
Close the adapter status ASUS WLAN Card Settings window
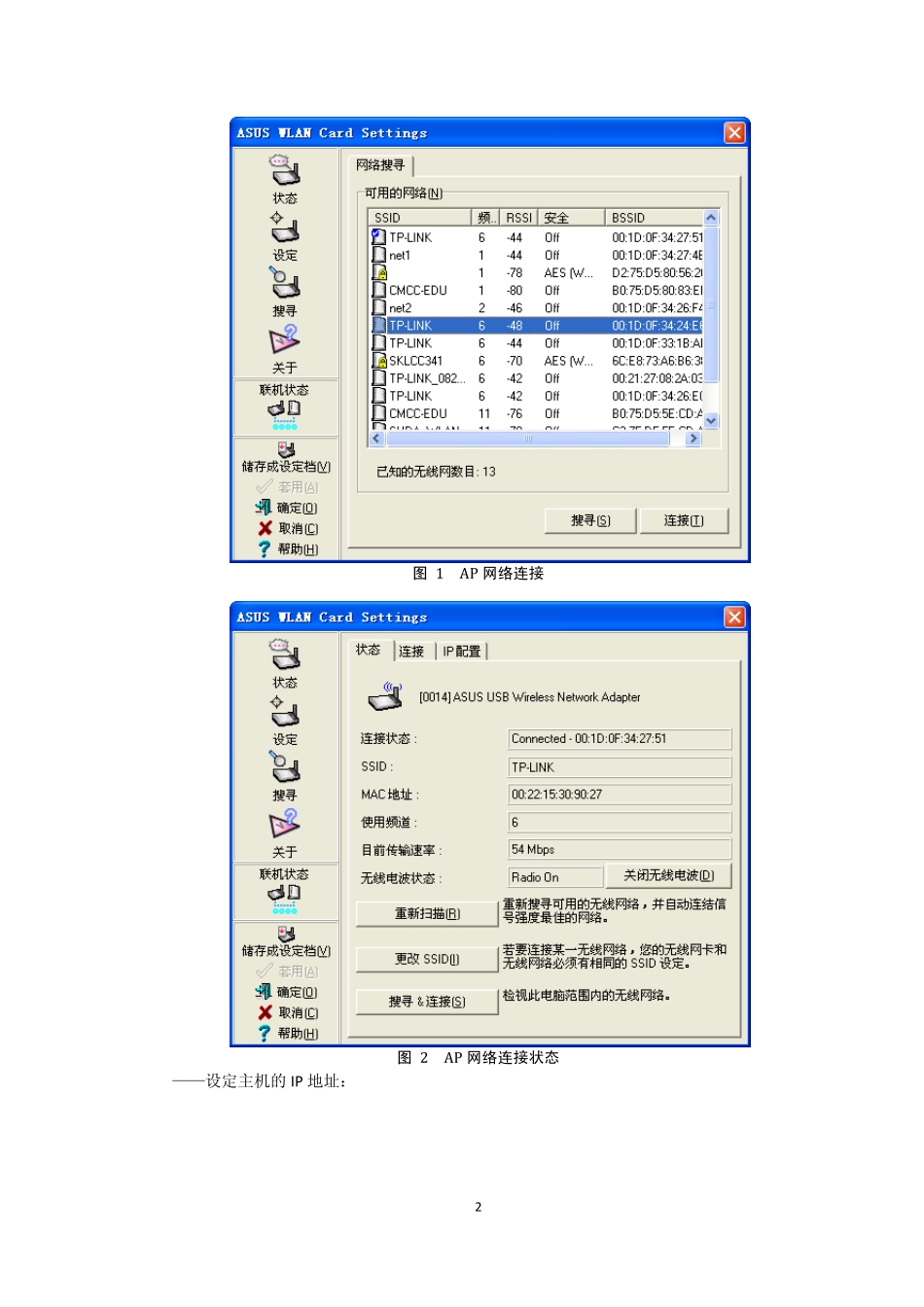[x=734, y=617]
